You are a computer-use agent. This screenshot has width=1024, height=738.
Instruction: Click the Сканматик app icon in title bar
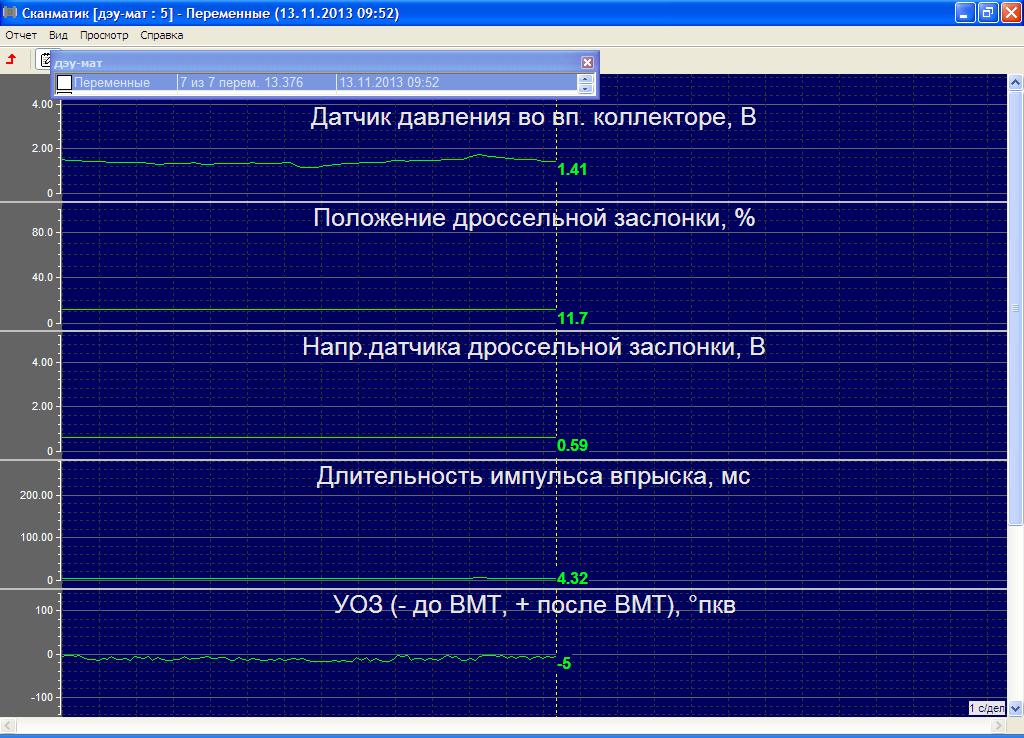click(10, 12)
